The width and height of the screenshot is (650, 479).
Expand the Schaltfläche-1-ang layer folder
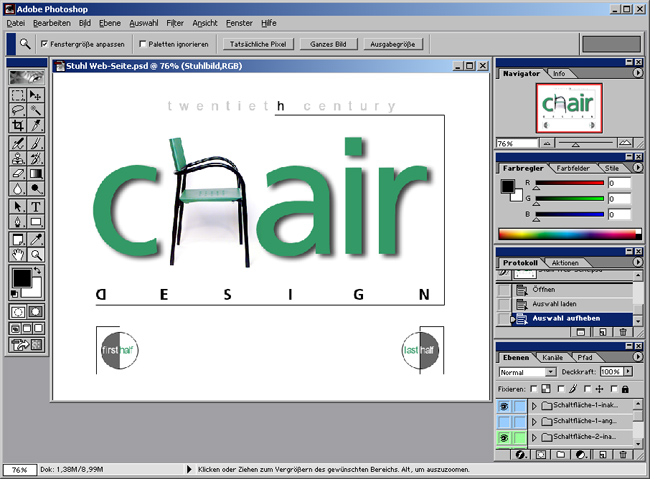point(534,422)
